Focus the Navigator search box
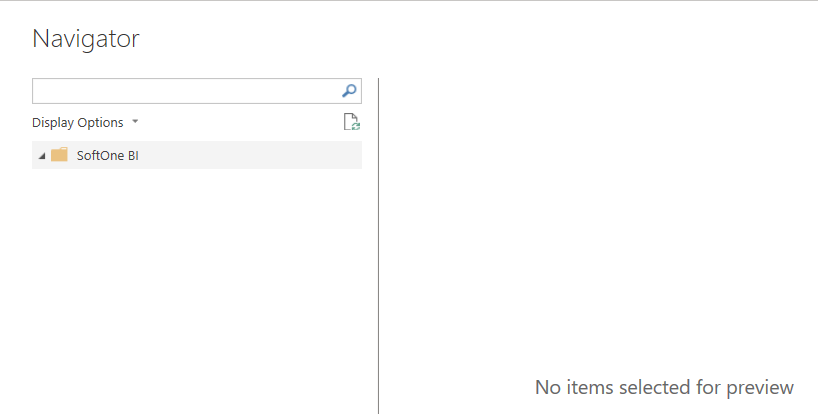 [x=186, y=91]
